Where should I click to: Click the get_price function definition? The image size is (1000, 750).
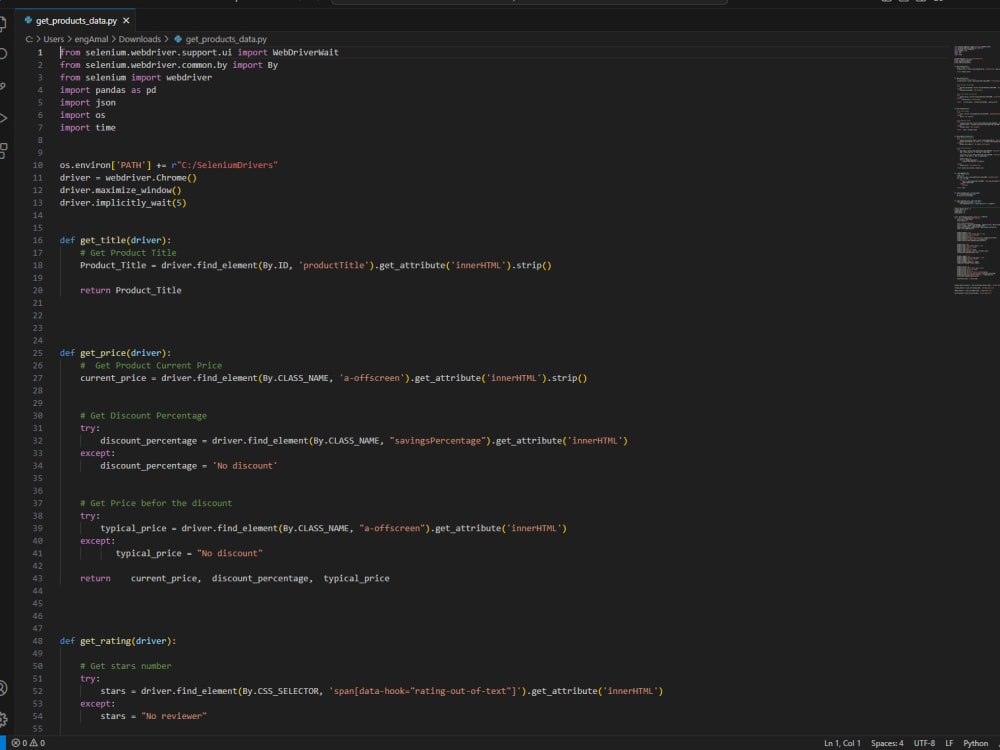pyautogui.click(x=115, y=353)
